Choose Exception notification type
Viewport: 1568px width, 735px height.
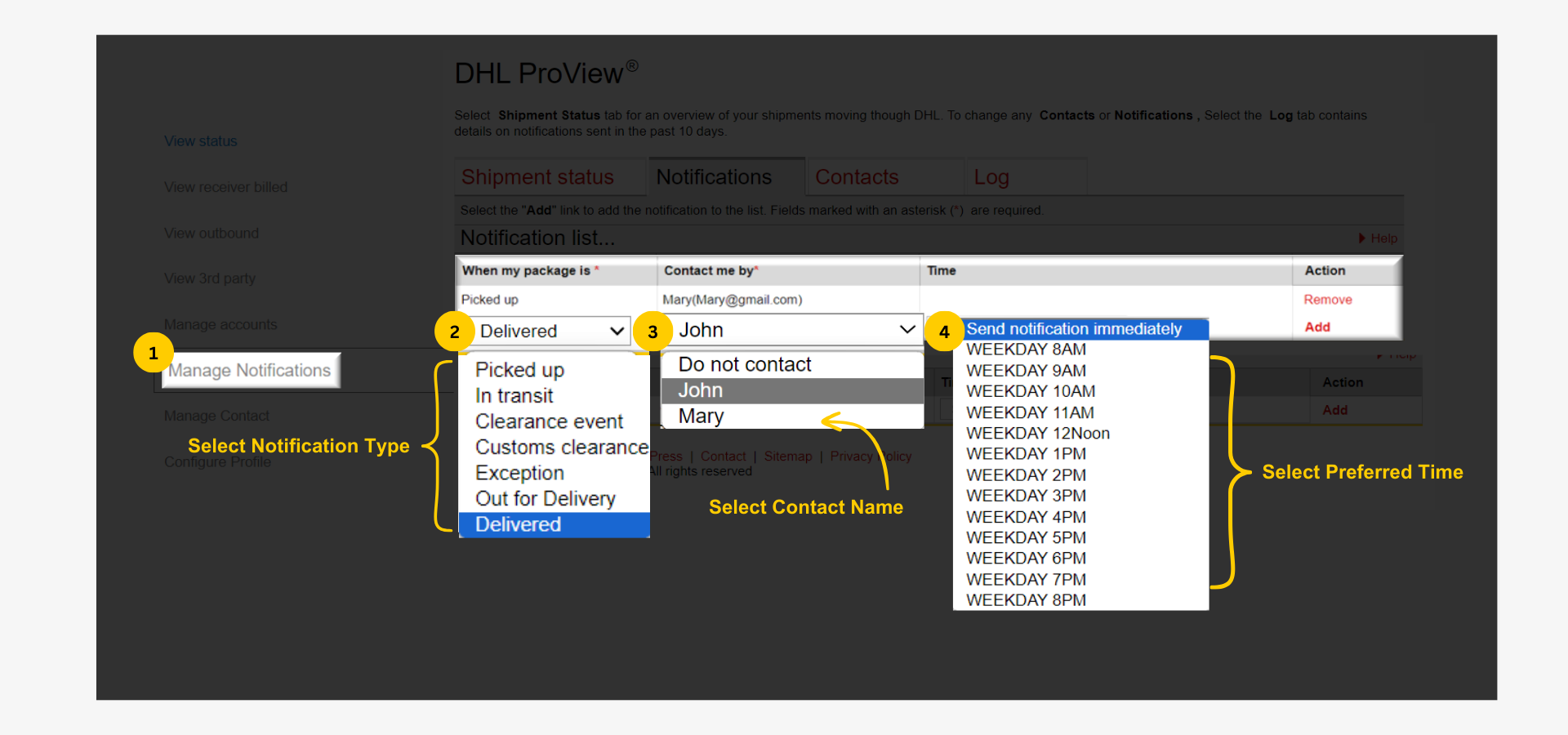[x=555, y=473]
